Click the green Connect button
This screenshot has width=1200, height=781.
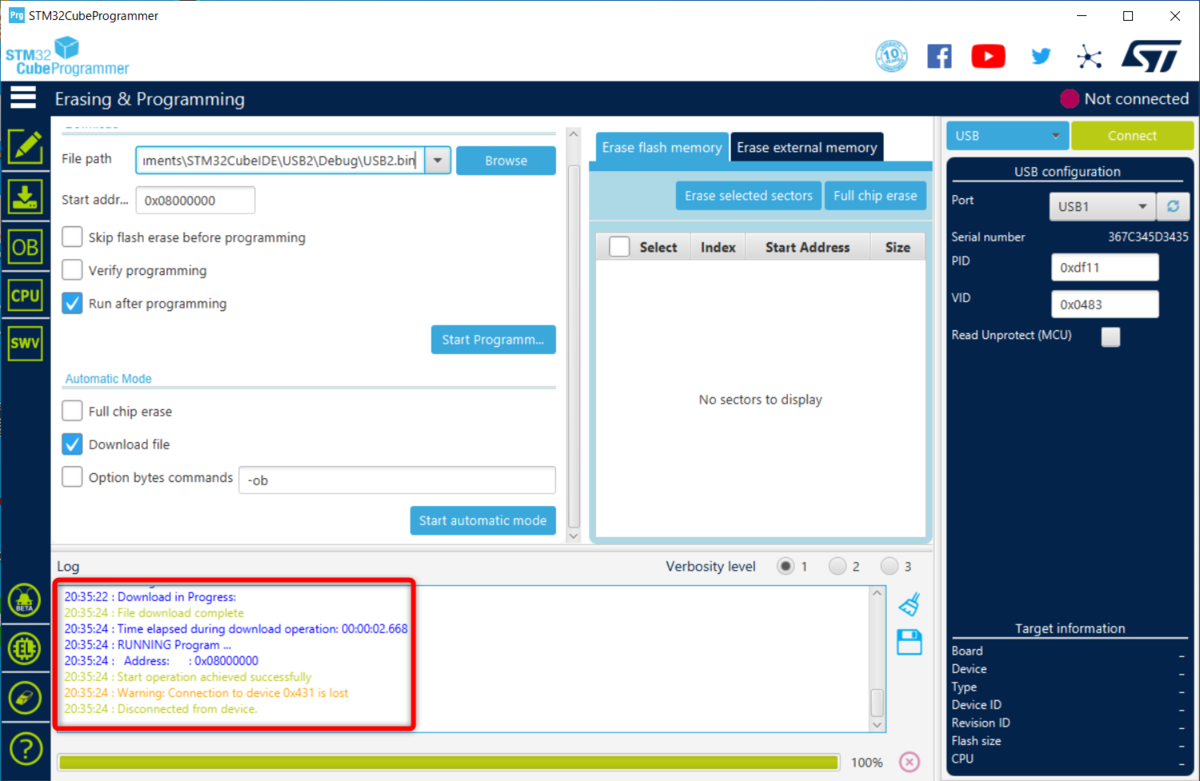tap(1132, 136)
